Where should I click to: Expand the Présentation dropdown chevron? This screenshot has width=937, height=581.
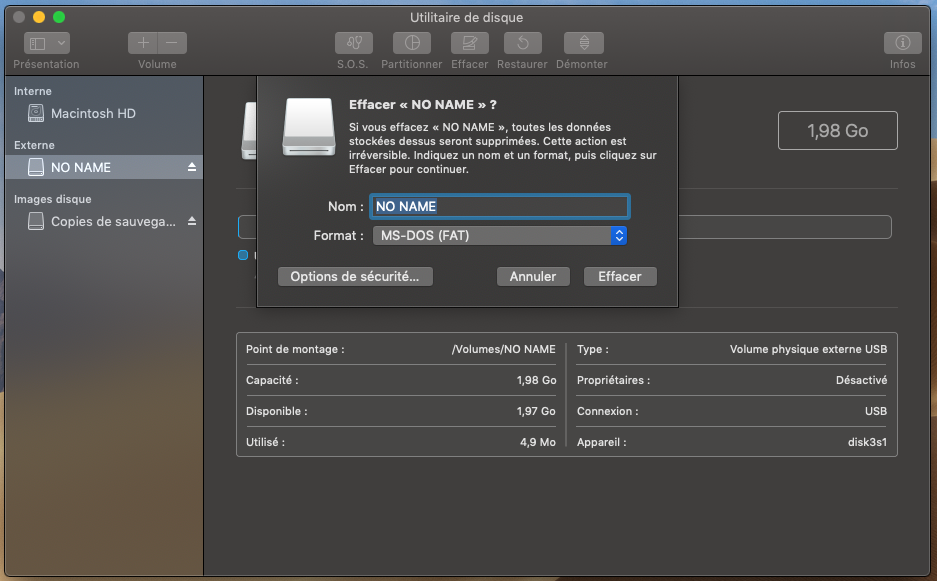click(x=61, y=43)
